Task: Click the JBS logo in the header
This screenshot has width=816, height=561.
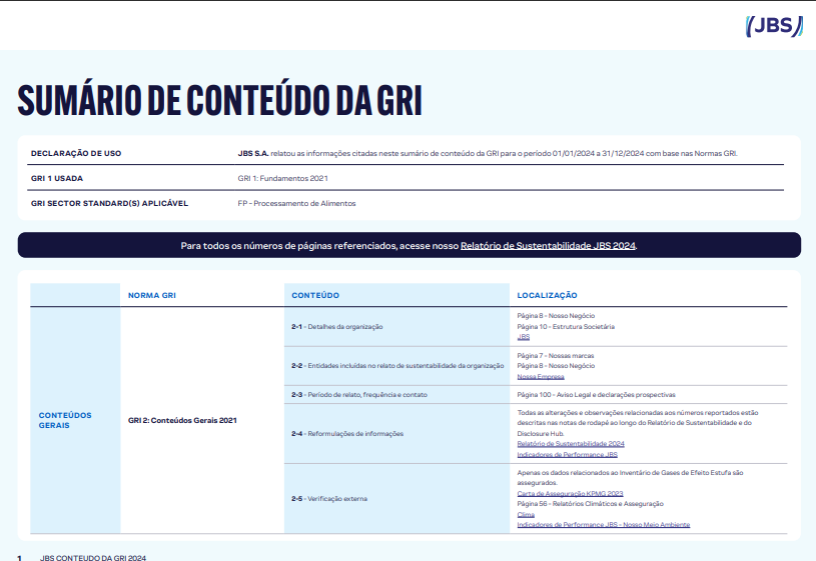Action: [774, 27]
